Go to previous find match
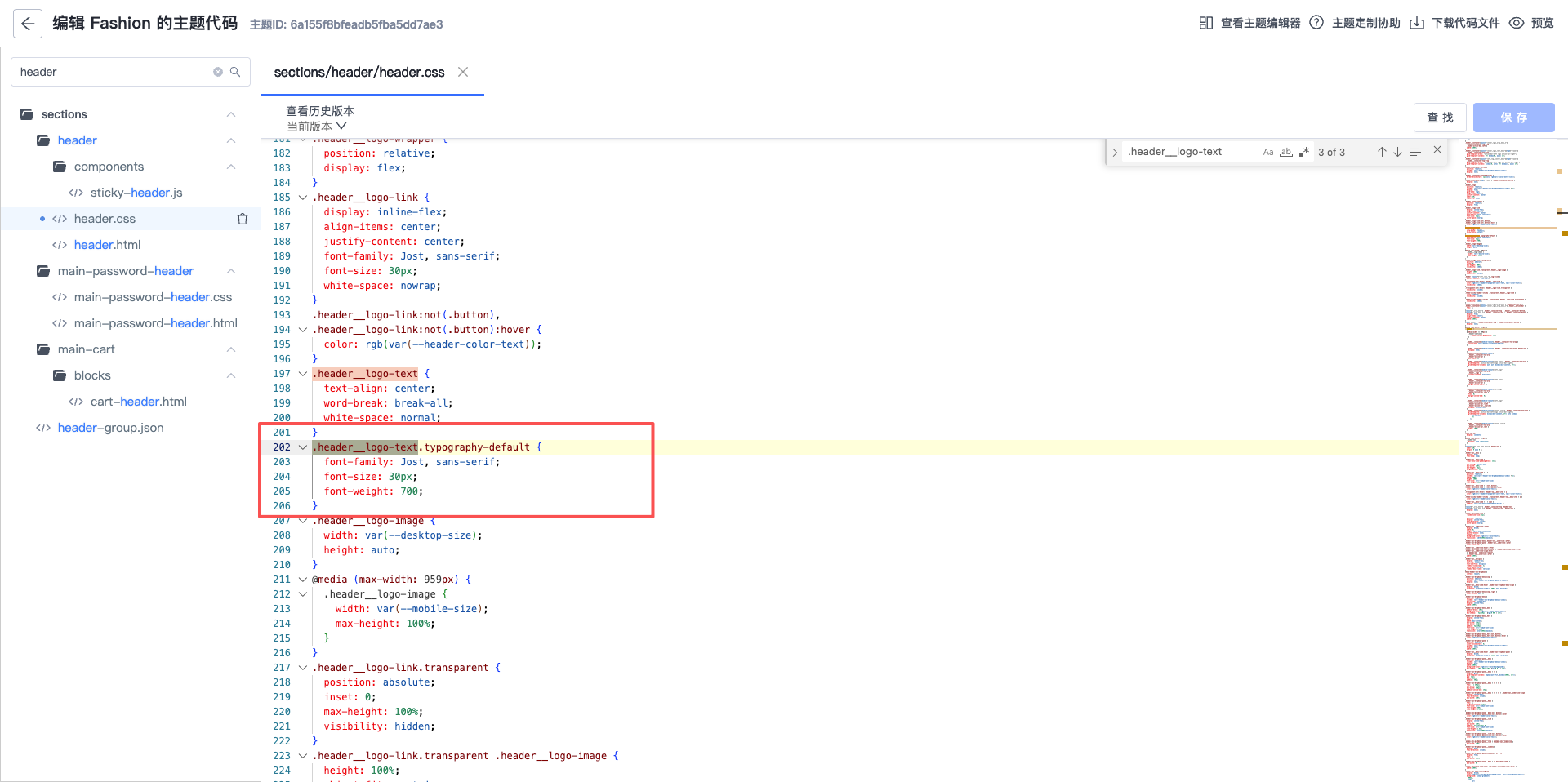The image size is (1568, 782). [x=1382, y=152]
